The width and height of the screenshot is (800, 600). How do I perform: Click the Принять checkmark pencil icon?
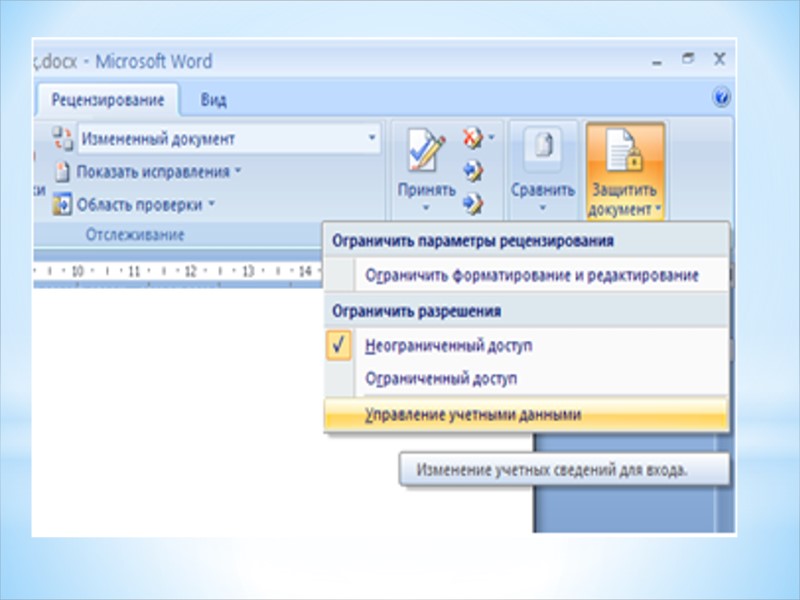(426, 150)
